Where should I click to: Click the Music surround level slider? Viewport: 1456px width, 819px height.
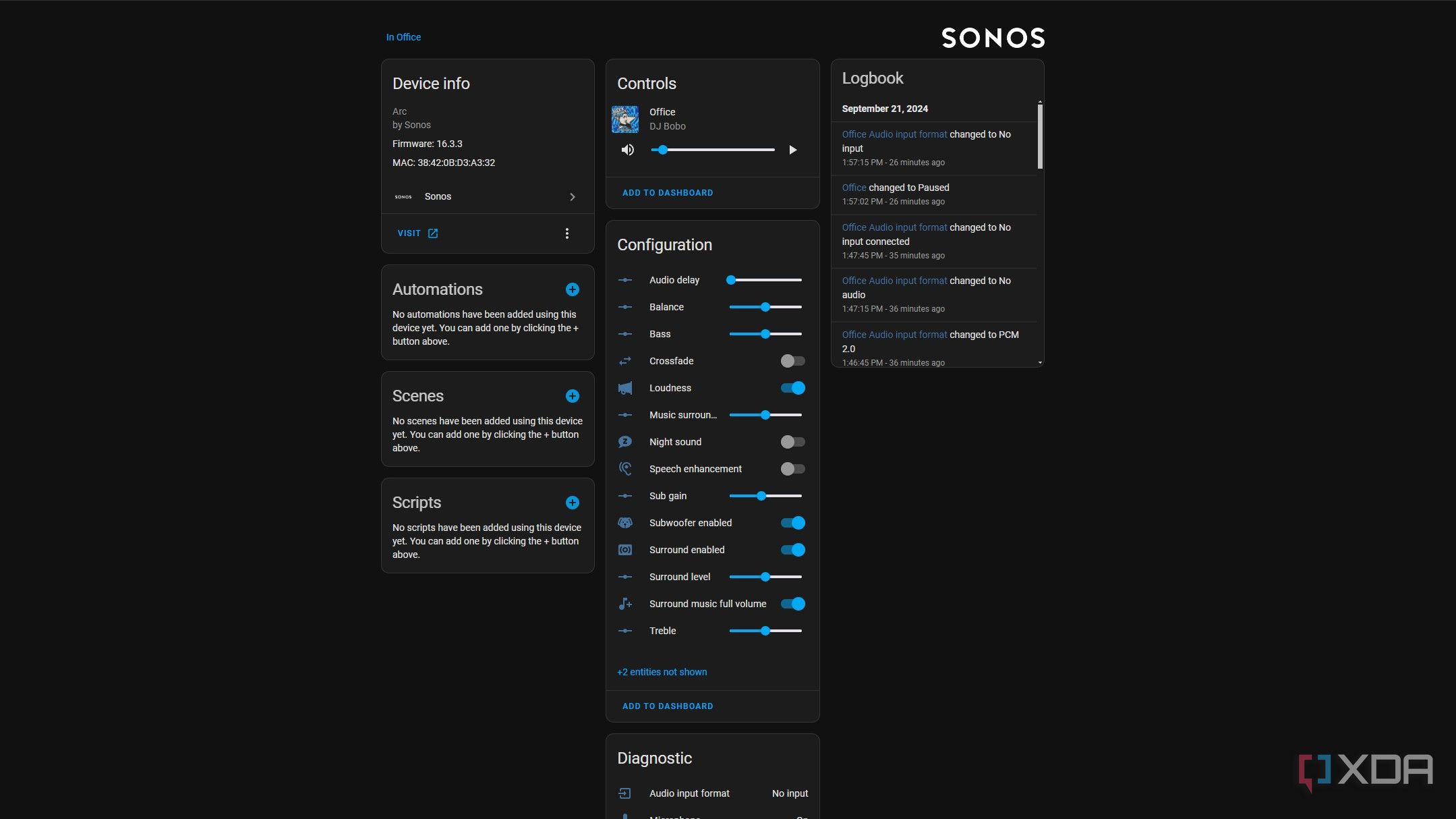pyautogui.click(x=765, y=415)
